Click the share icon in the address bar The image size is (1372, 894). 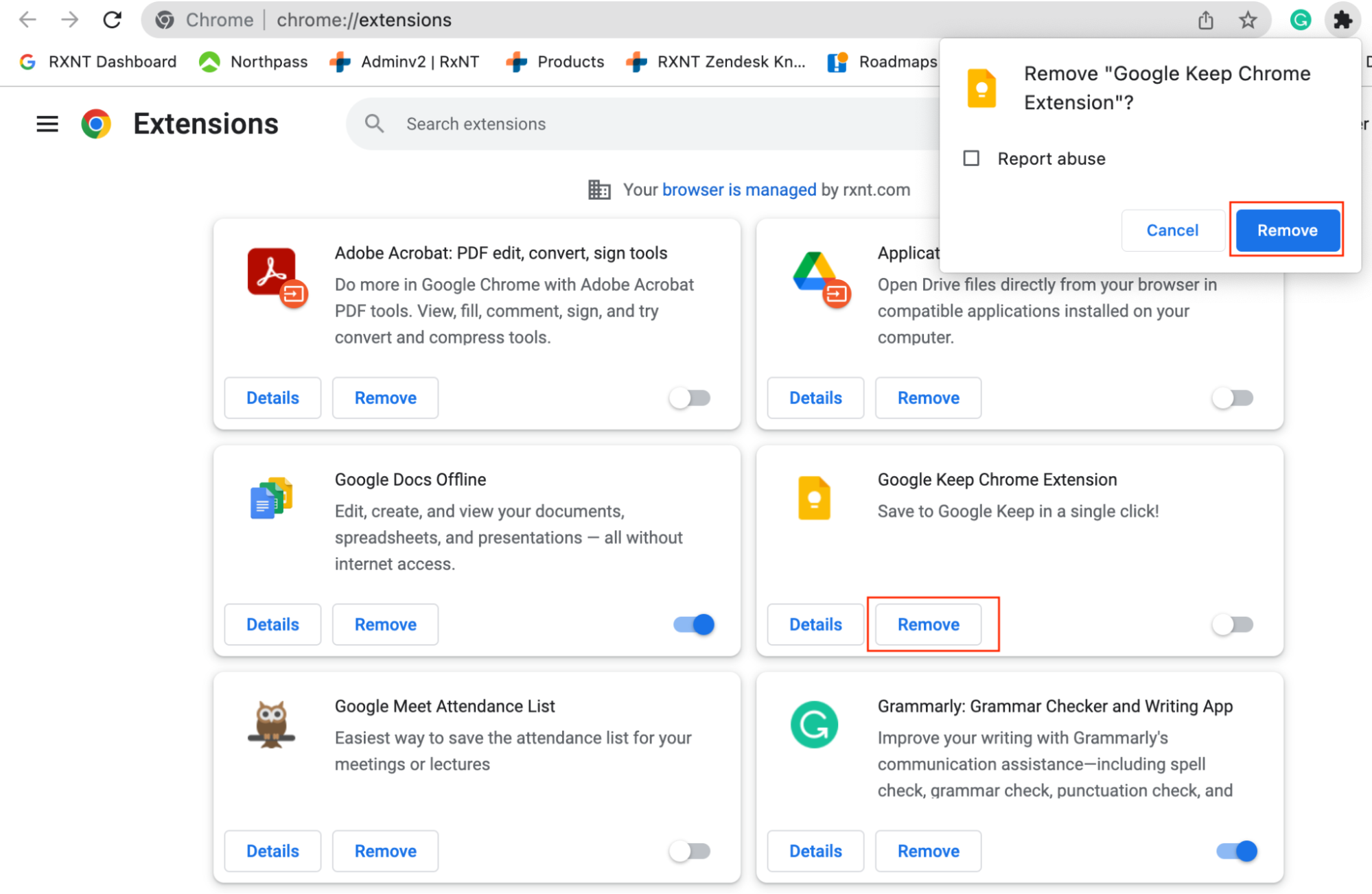coord(1206,20)
